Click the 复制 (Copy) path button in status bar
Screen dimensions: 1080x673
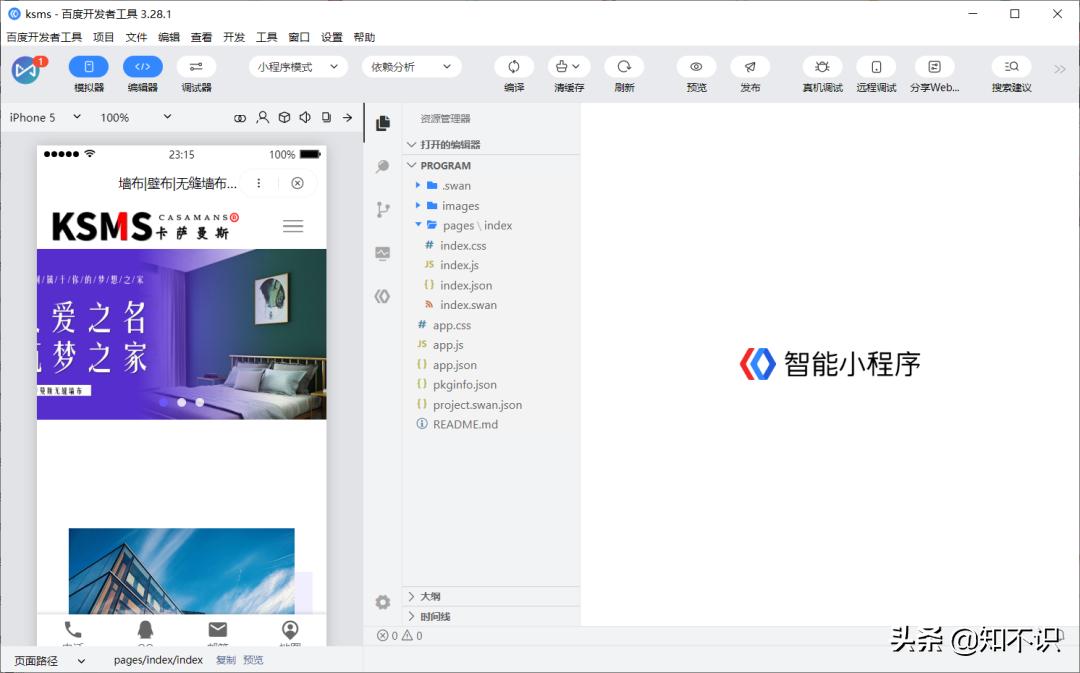(226, 660)
